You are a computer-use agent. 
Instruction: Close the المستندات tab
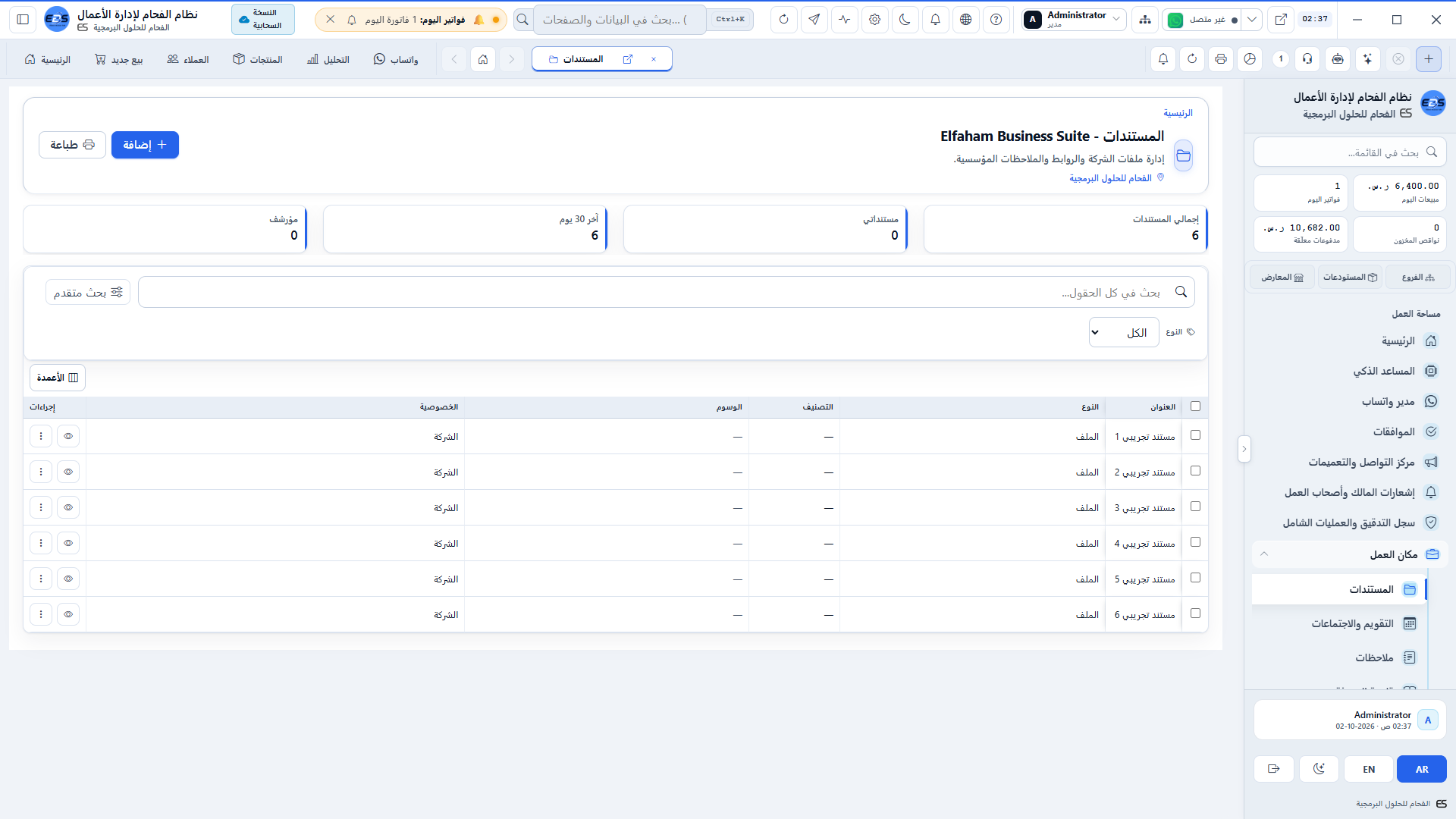(654, 59)
